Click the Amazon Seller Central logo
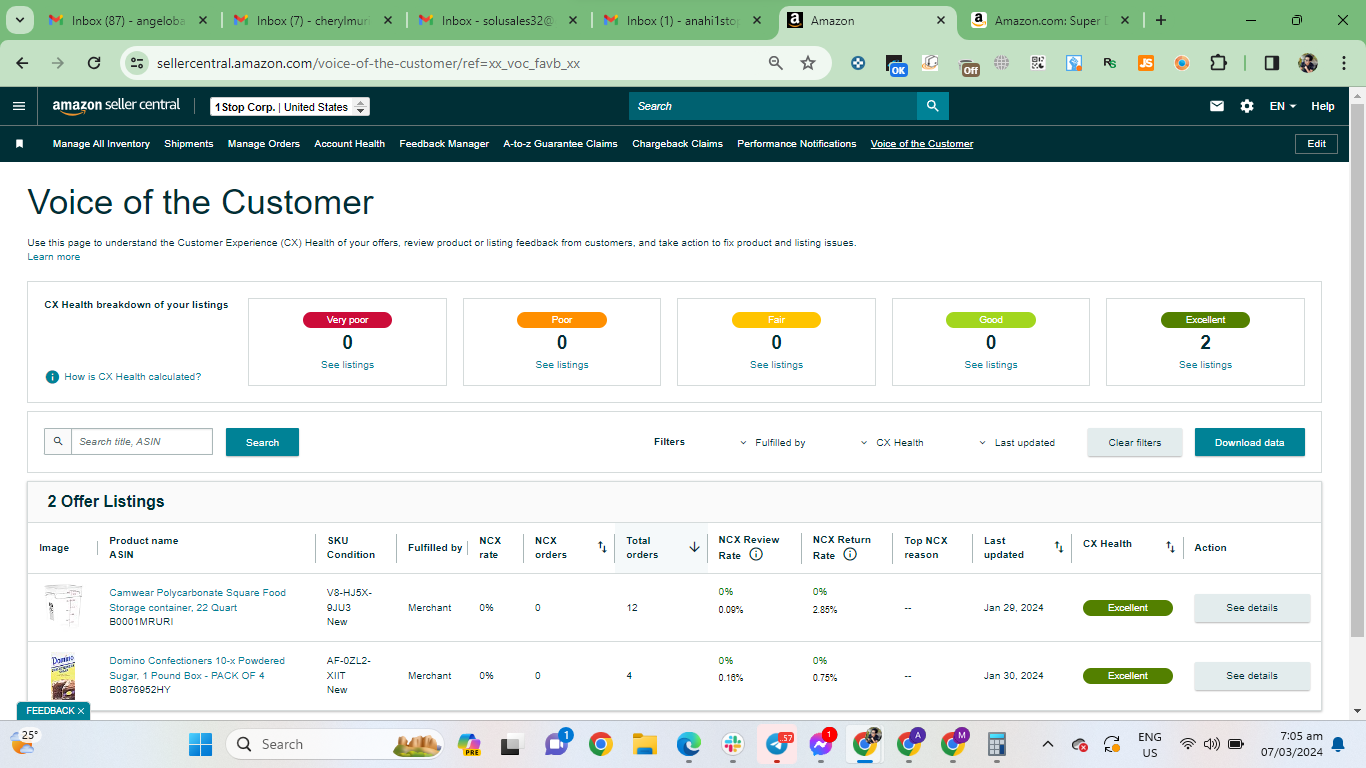The height and width of the screenshot is (768, 1366). (x=116, y=106)
